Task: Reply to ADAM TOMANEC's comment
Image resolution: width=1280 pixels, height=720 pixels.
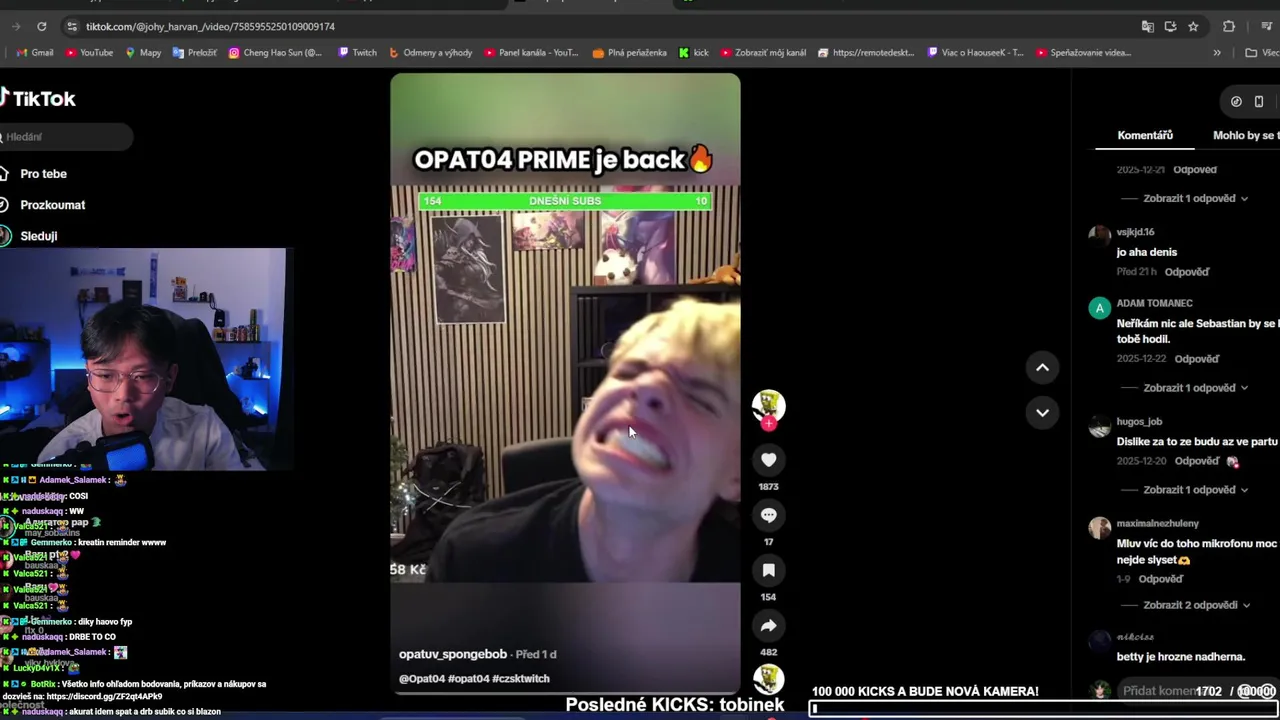Action: [1196, 359]
